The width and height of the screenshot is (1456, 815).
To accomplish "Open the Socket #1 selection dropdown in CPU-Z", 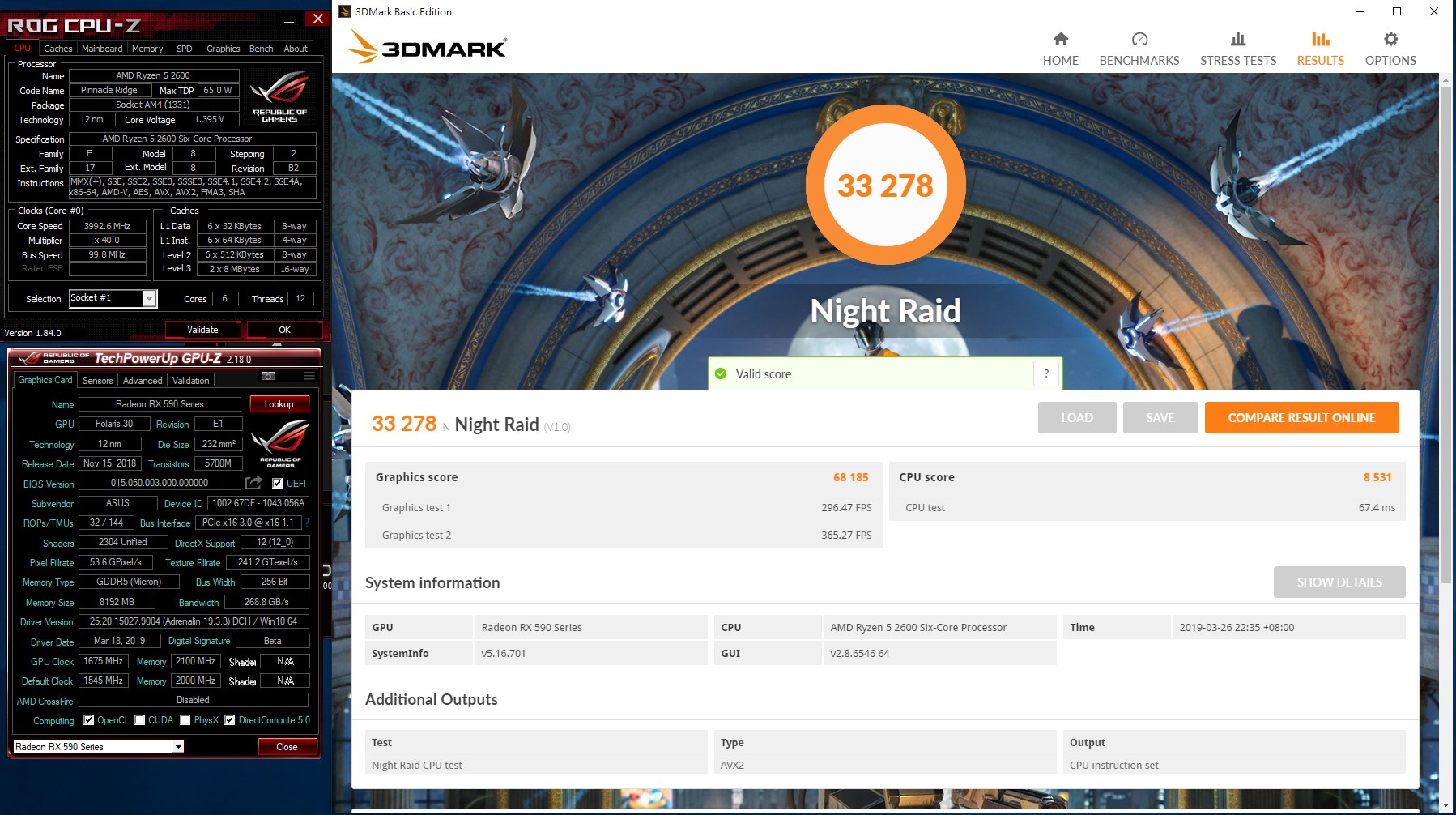I will coord(149,299).
